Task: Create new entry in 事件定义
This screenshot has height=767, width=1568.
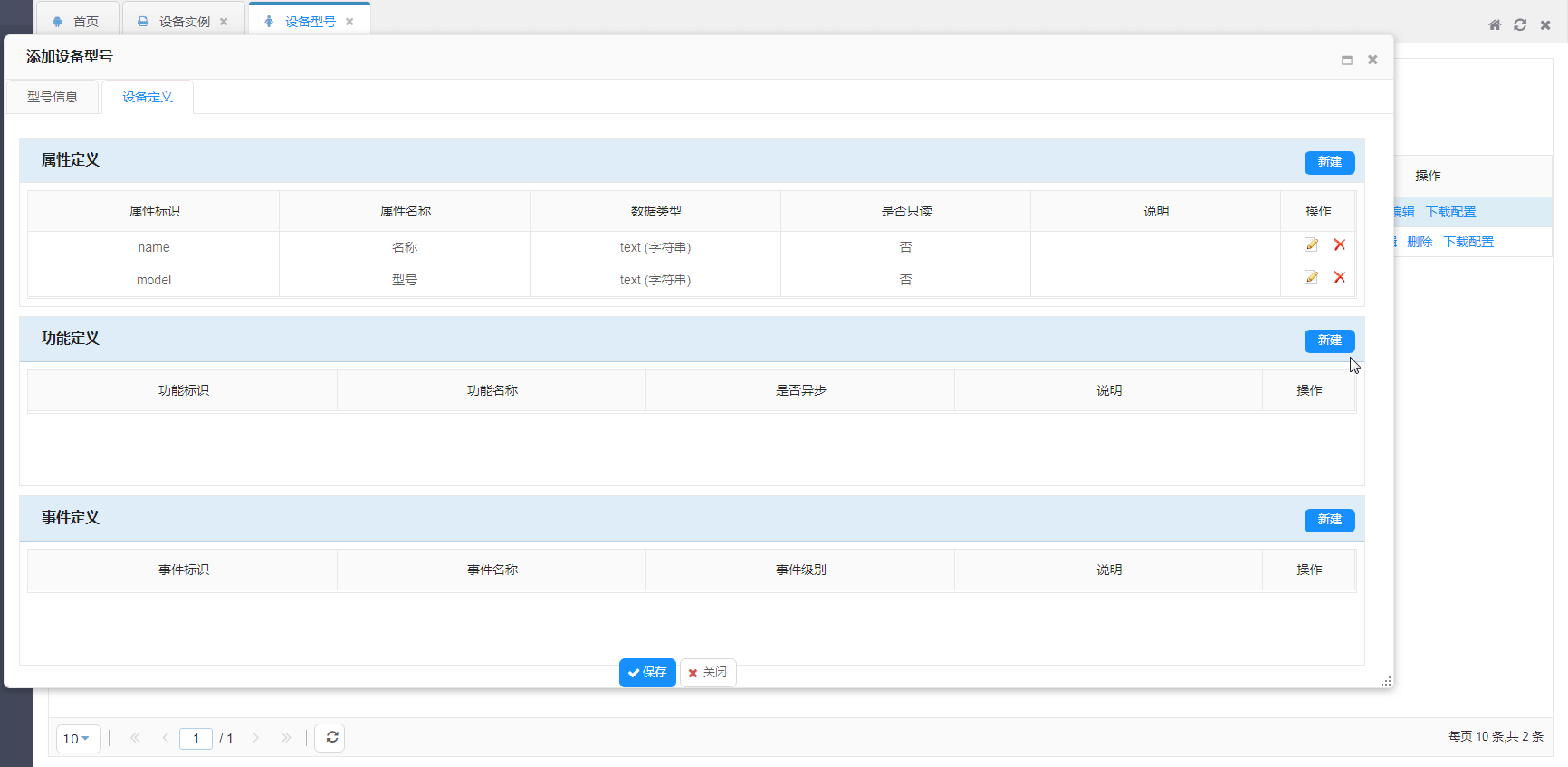Action: click(1329, 520)
